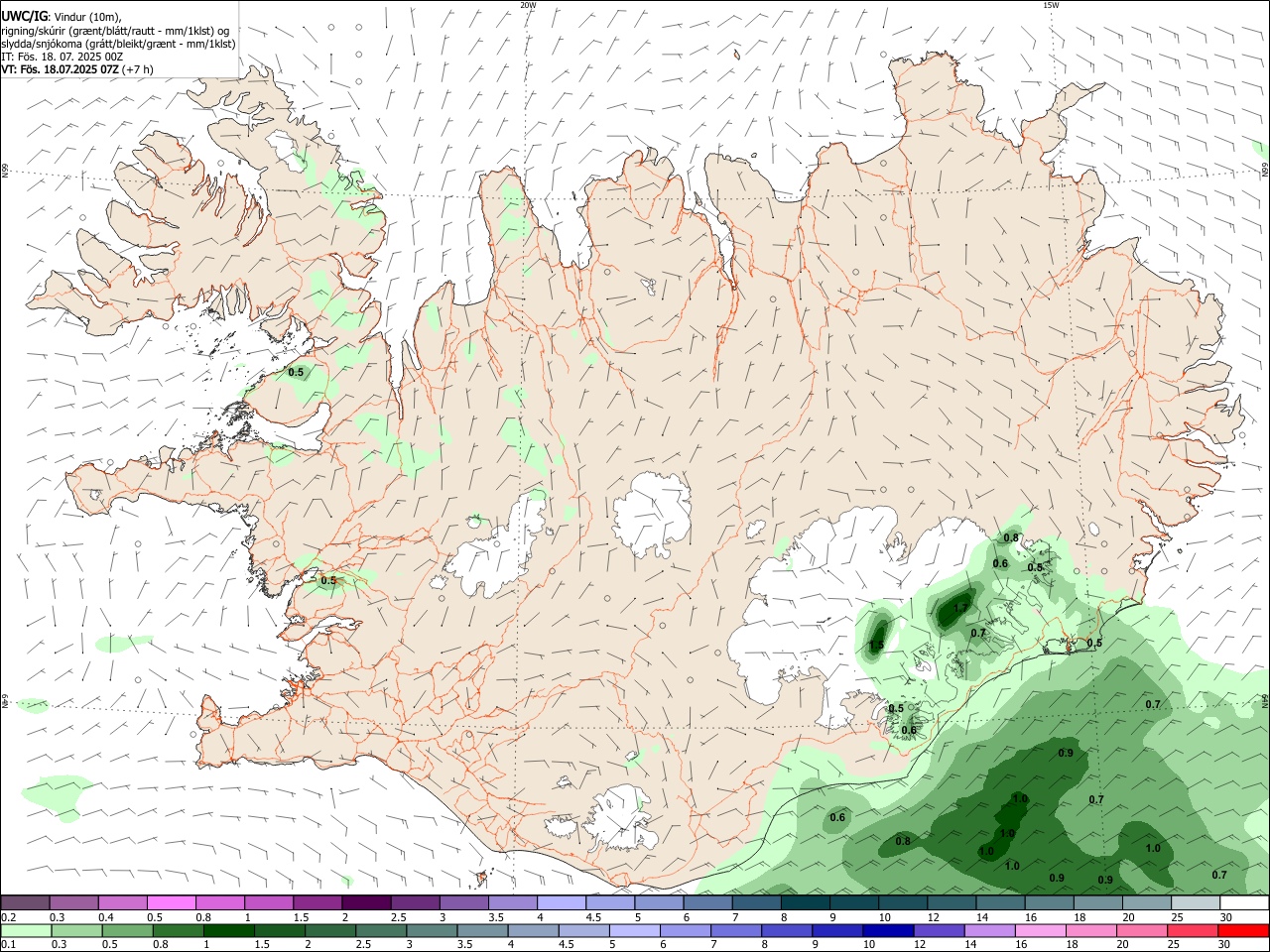Select the darkest purple 2–2.5 swatch in upper legend row
Viewport: 1270px width, 952px height.
click(366, 903)
